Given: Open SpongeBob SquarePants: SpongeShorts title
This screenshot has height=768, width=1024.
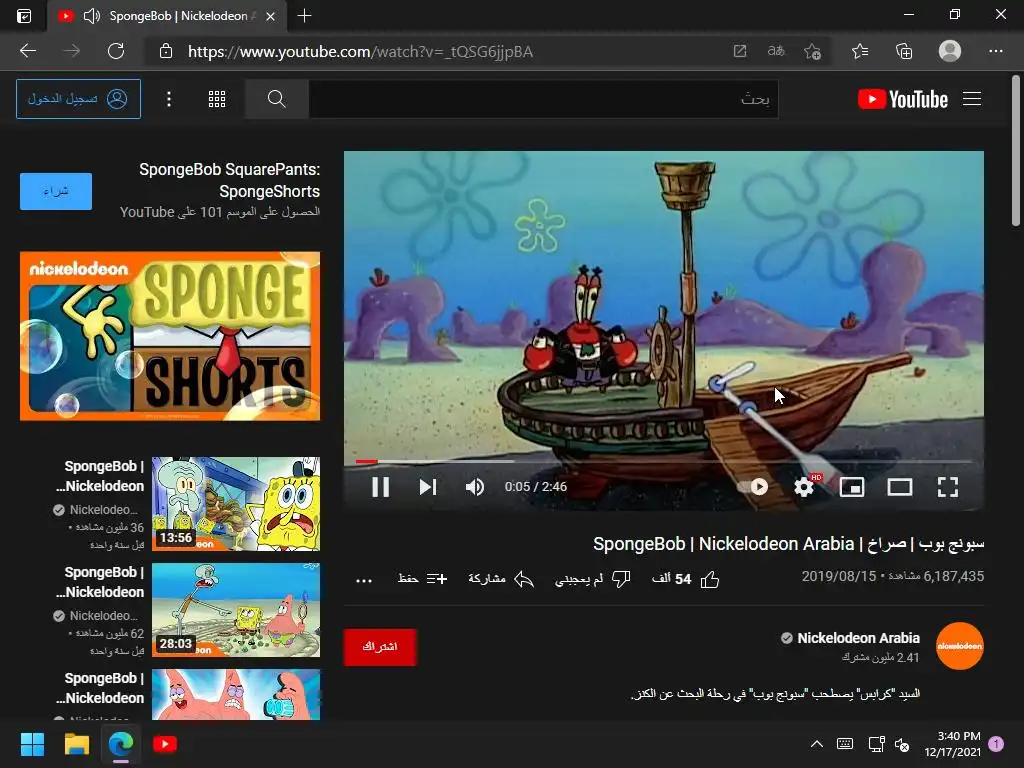Looking at the screenshot, I should click(229, 180).
